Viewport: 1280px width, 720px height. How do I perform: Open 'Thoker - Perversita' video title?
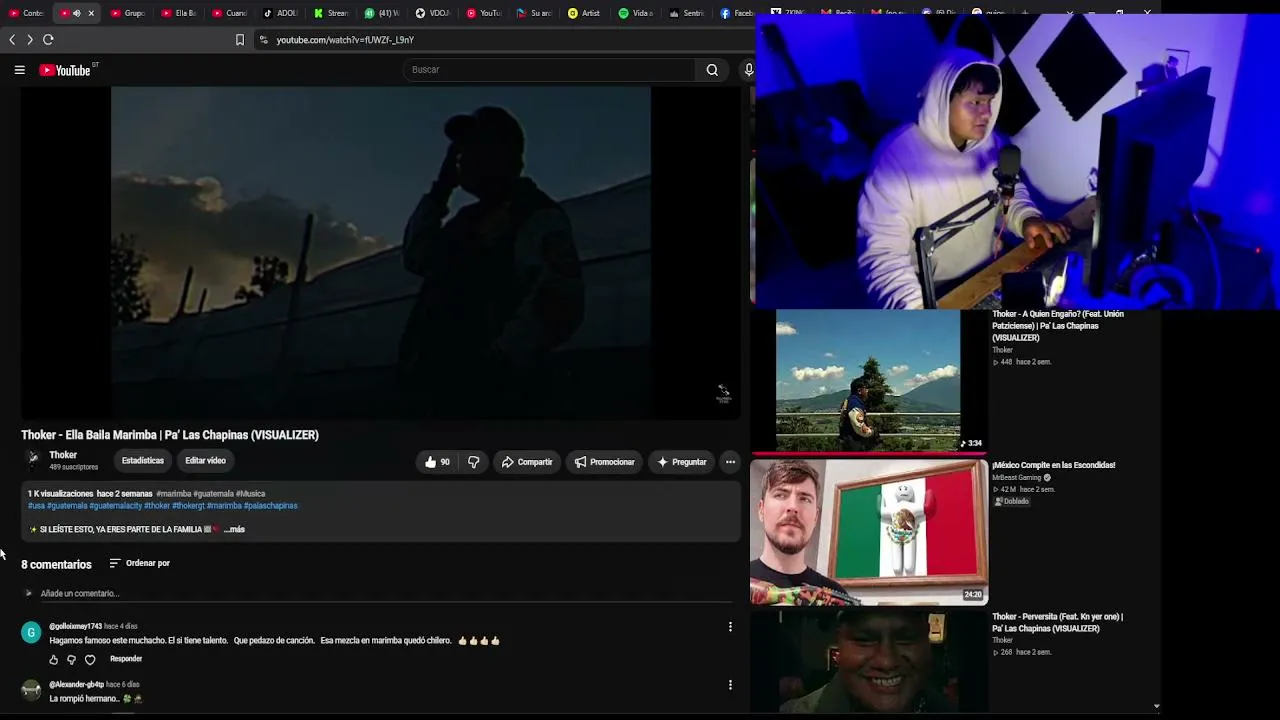(x=1057, y=623)
